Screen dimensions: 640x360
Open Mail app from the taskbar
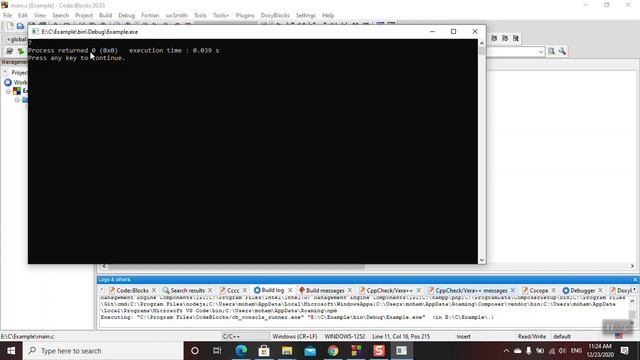310,351
